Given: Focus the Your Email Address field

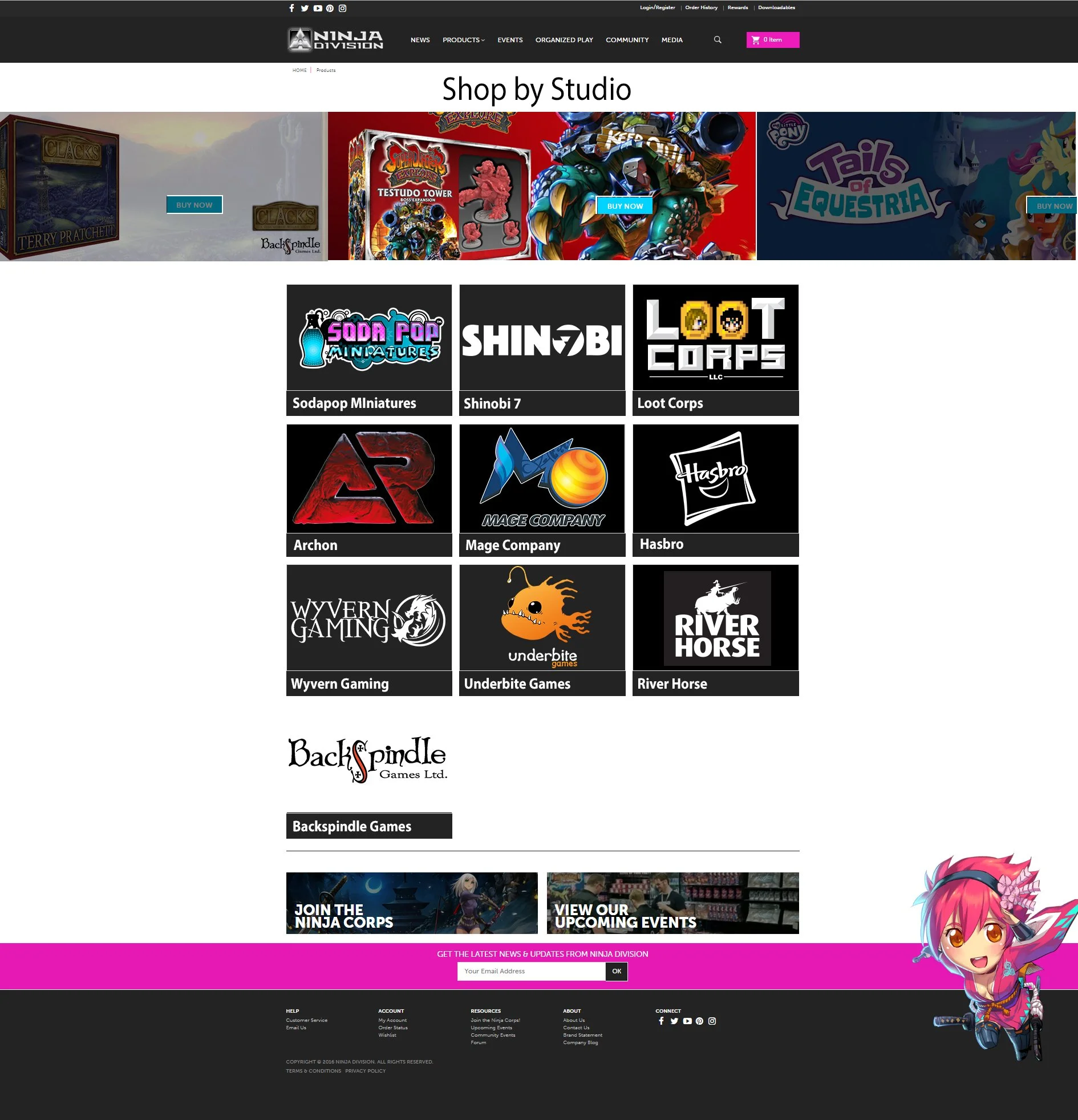Looking at the screenshot, I should click(x=531, y=971).
